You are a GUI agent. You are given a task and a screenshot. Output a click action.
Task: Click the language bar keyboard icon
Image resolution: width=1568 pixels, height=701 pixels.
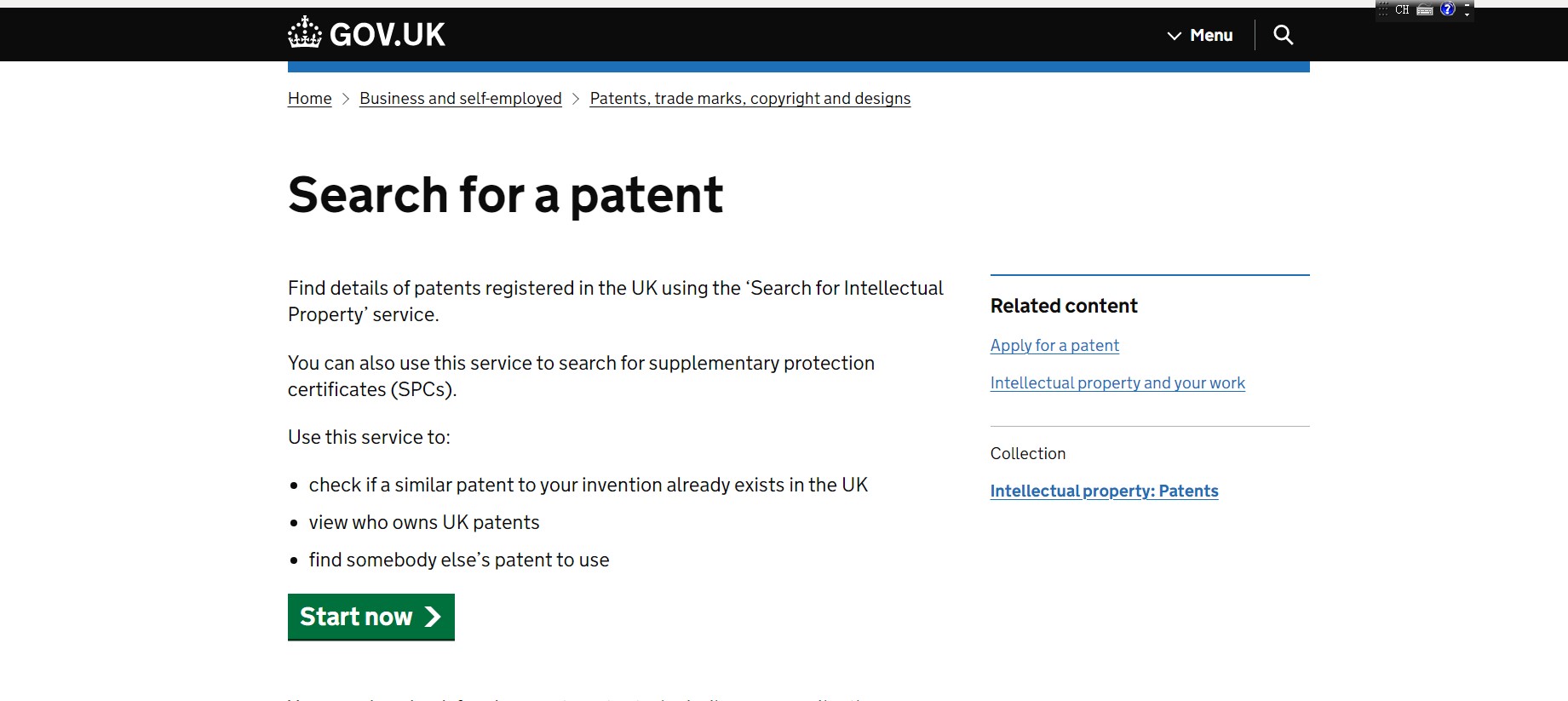1425,10
